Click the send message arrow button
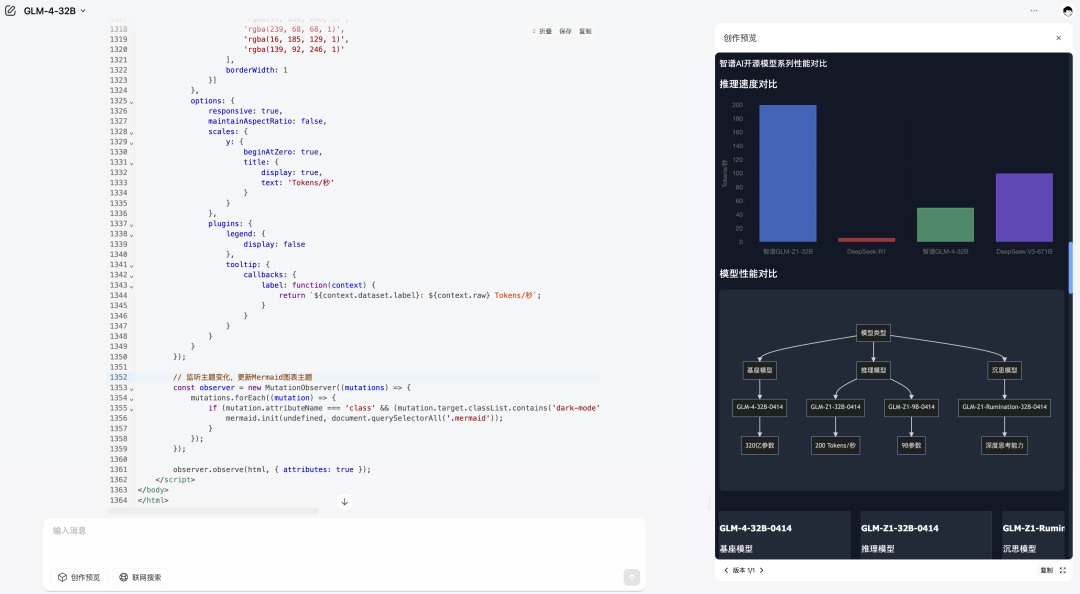Screen dimensions: 1080x594 coord(632,577)
